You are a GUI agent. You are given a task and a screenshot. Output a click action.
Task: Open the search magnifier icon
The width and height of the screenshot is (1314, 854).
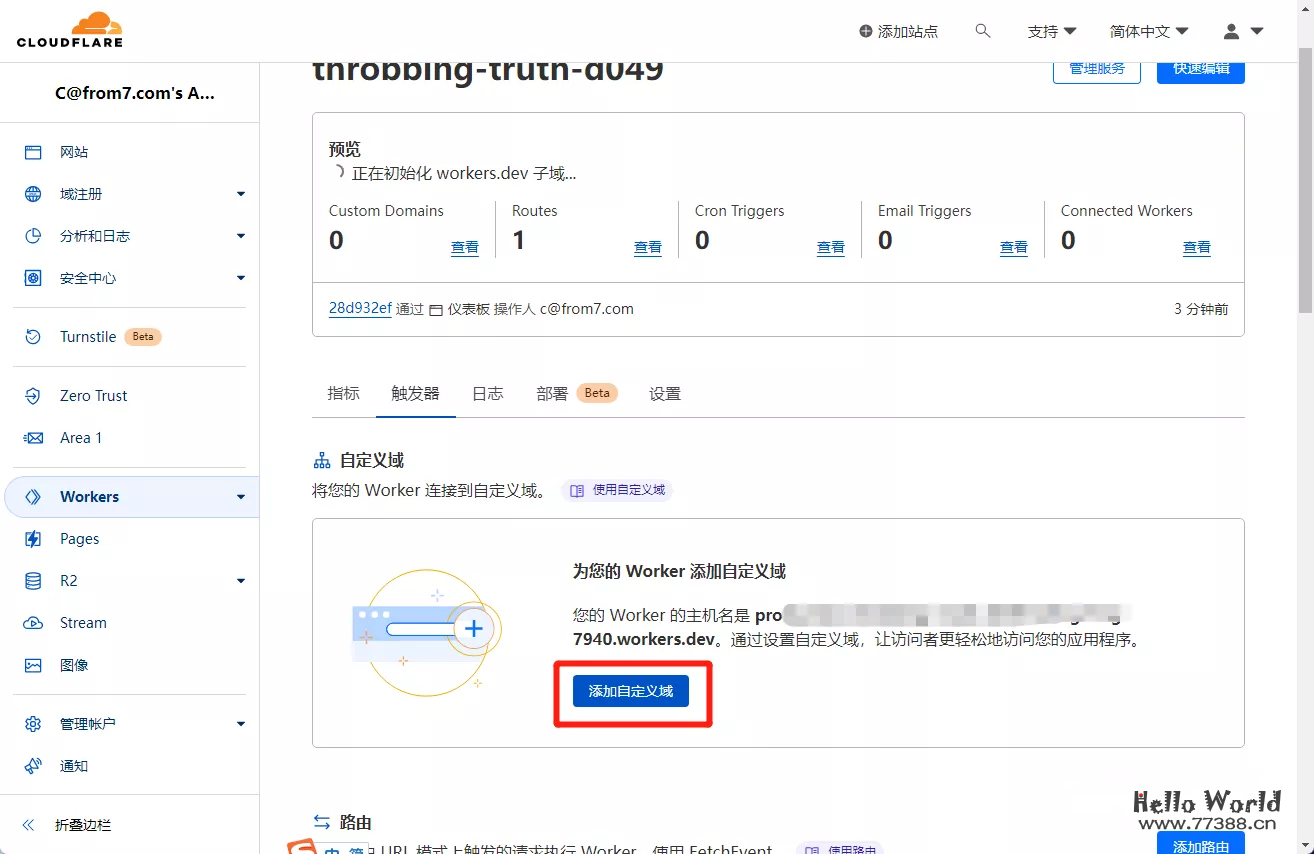point(983,30)
